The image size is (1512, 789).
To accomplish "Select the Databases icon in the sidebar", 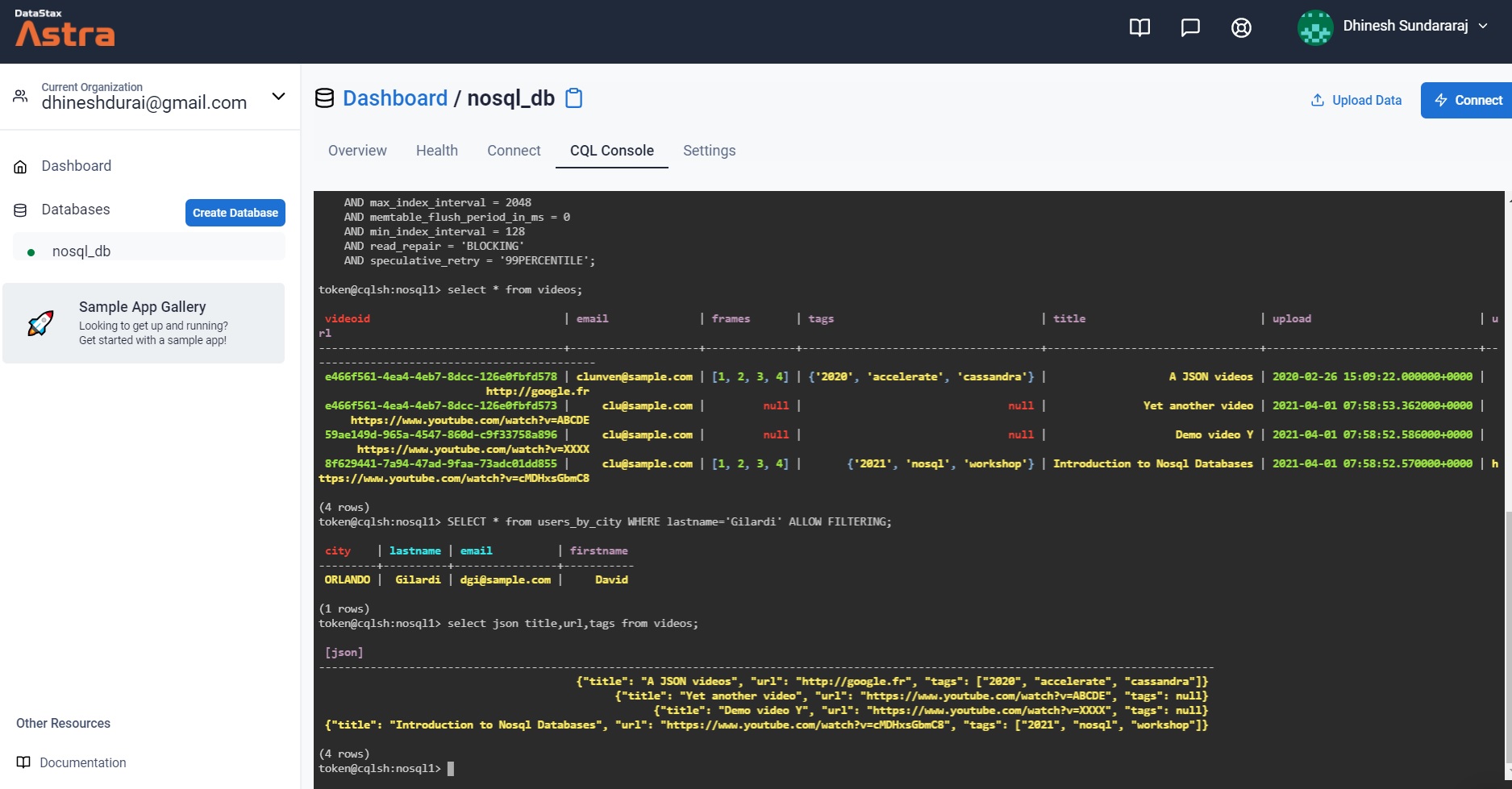I will (20, 209).
